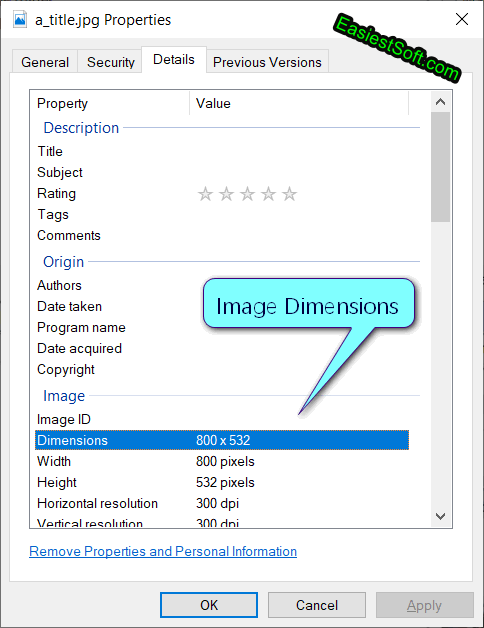
Task: Select the Title property row
Action: pos(222,151)
